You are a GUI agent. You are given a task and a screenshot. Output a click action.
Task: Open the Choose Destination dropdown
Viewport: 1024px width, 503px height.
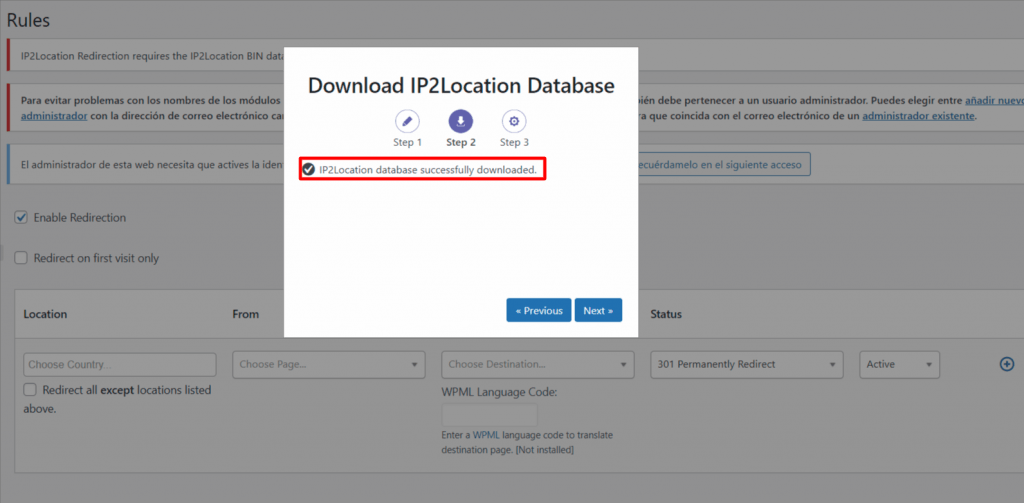point(537,365)
